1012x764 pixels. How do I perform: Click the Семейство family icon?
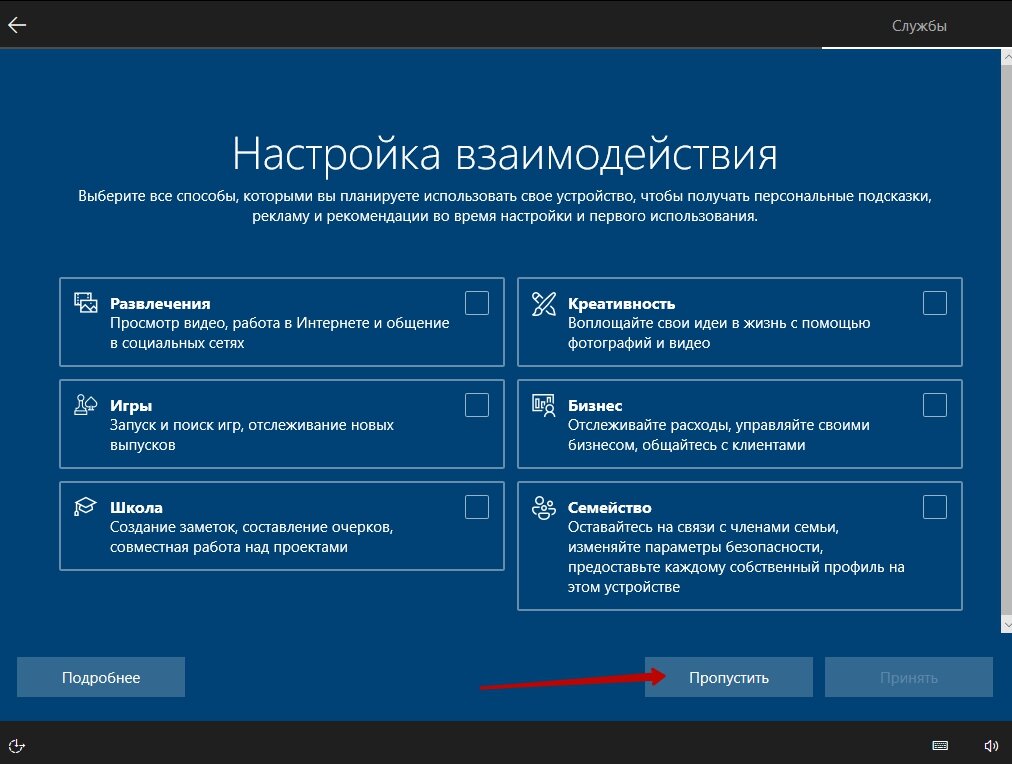(542, 506)
